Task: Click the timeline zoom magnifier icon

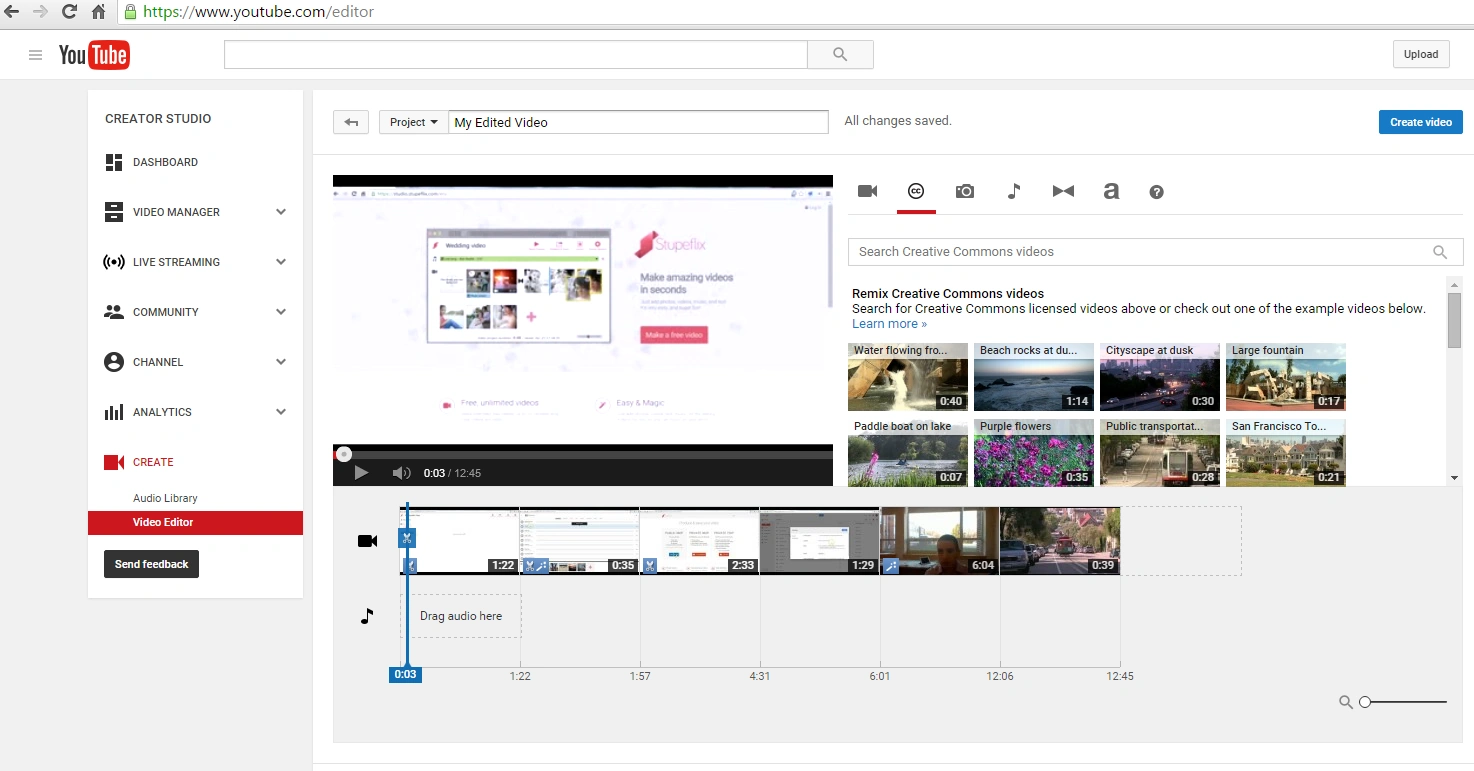Action: (x=1346, y=702)
